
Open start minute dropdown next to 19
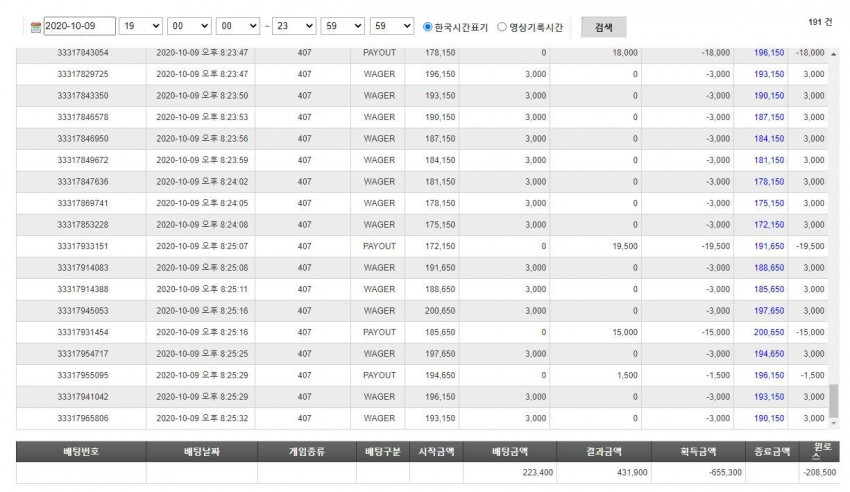tap(189, 26)
